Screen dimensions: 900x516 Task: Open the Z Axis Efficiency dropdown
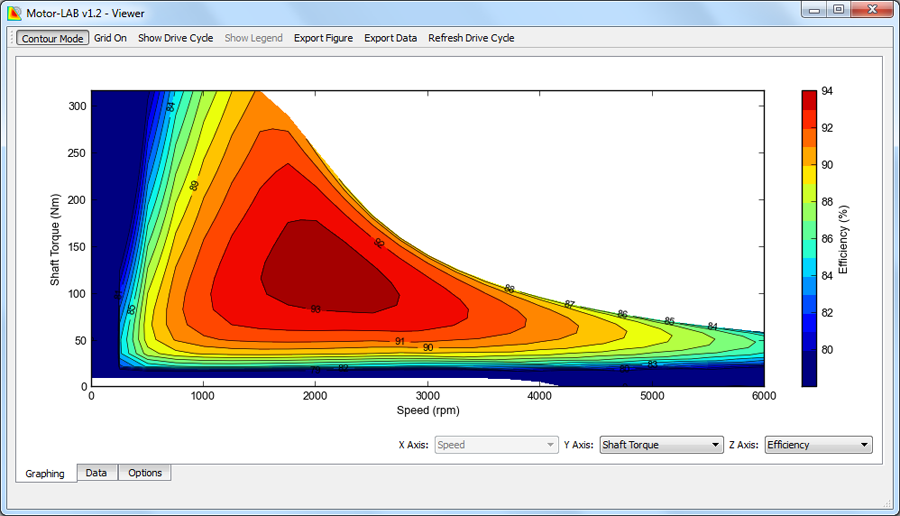[x=818, y=445]
